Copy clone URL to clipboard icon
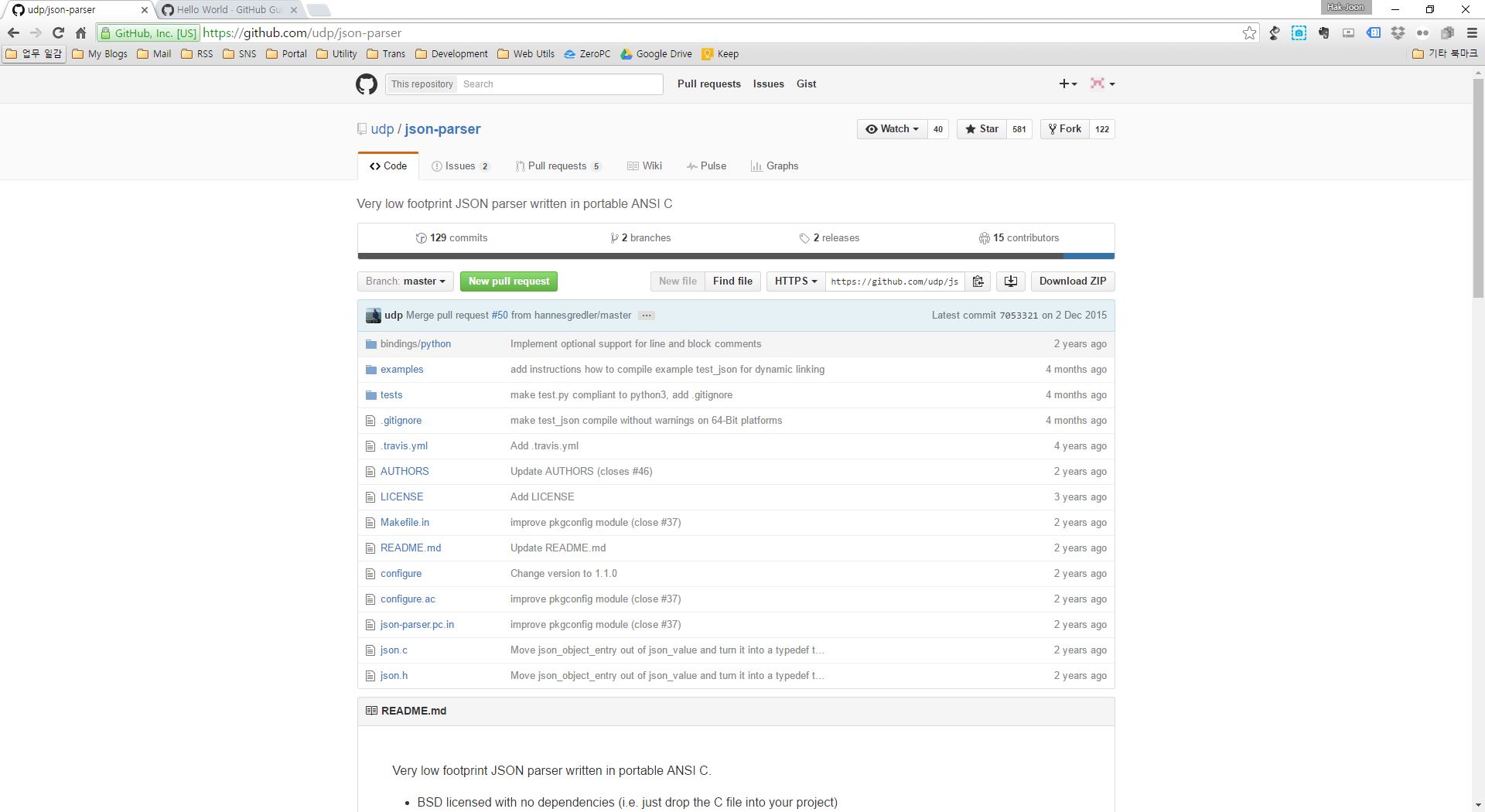The image size is (1485, 812). pyautogui.click(x=978, y=281)
